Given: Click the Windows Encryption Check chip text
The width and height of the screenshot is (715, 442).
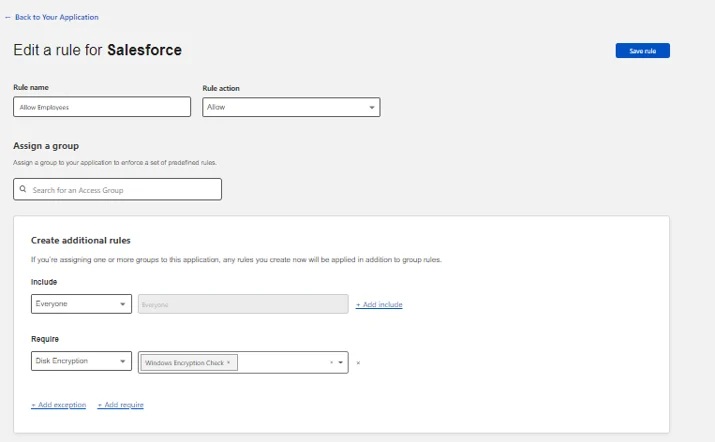Looking at the screenshot, I should [x=184, y=363].
